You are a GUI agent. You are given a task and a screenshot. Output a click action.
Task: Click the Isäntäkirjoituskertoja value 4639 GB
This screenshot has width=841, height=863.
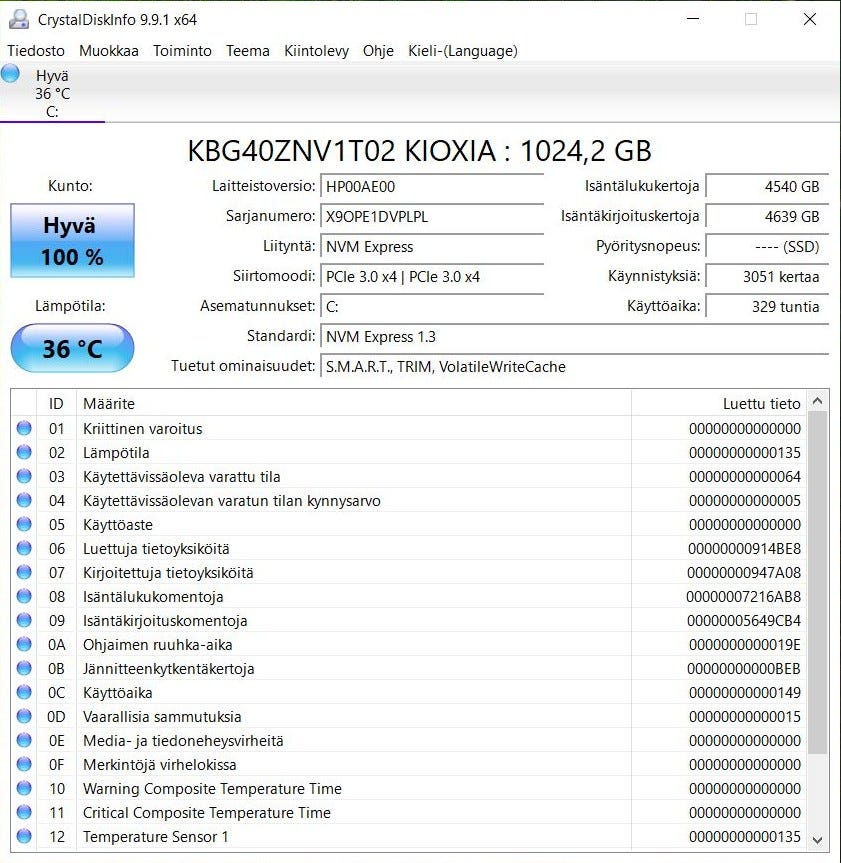[x=767, y=216]
